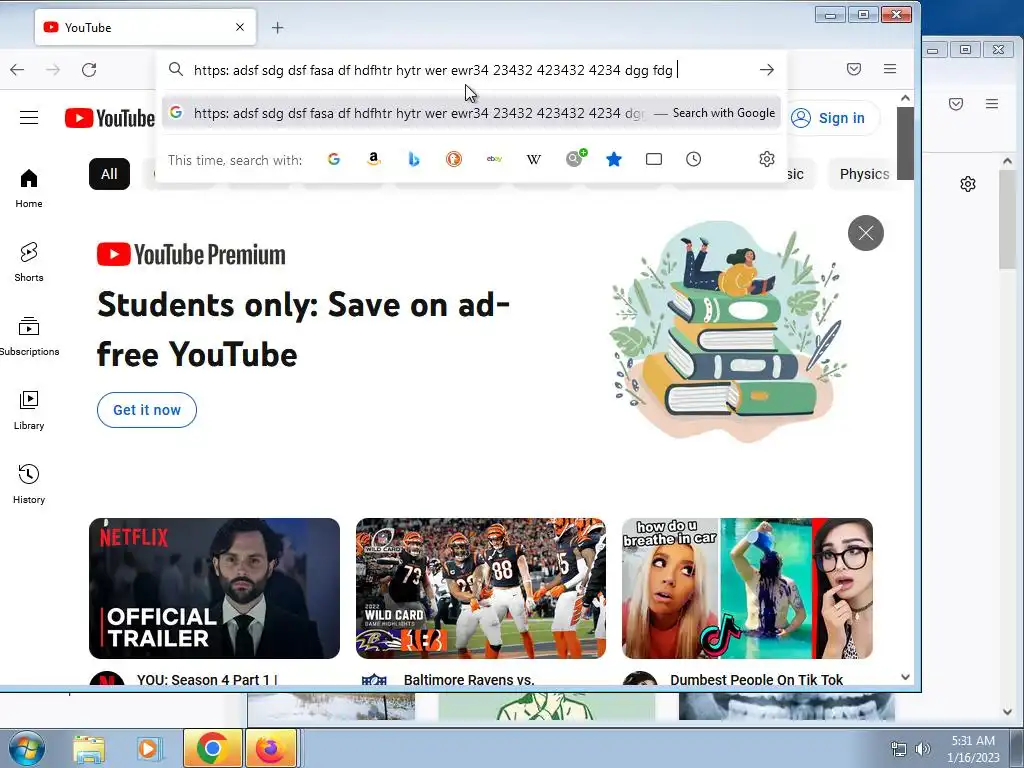Click the YOU: Season 4 Part 1 title
Image resolution: width=1024 pixels, height=768 pixels.
click(x=207, y=680)
